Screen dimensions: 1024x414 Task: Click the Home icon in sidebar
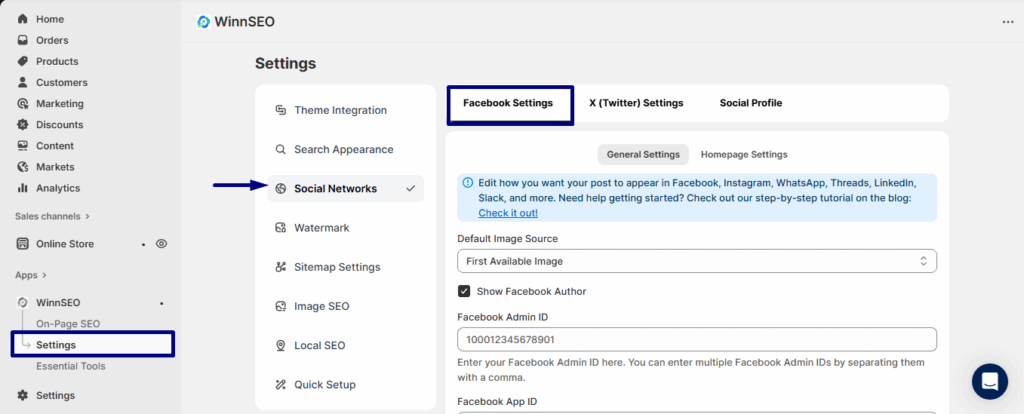pos(23,19)
